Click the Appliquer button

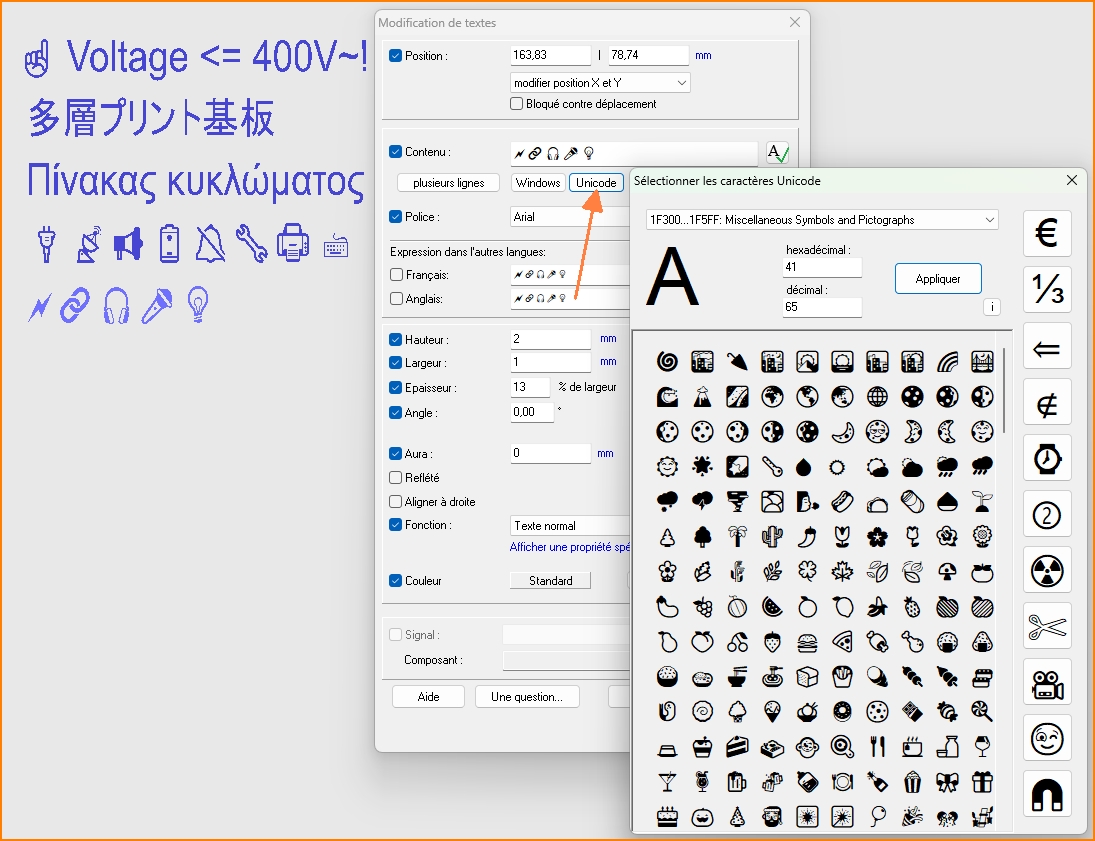938,279
